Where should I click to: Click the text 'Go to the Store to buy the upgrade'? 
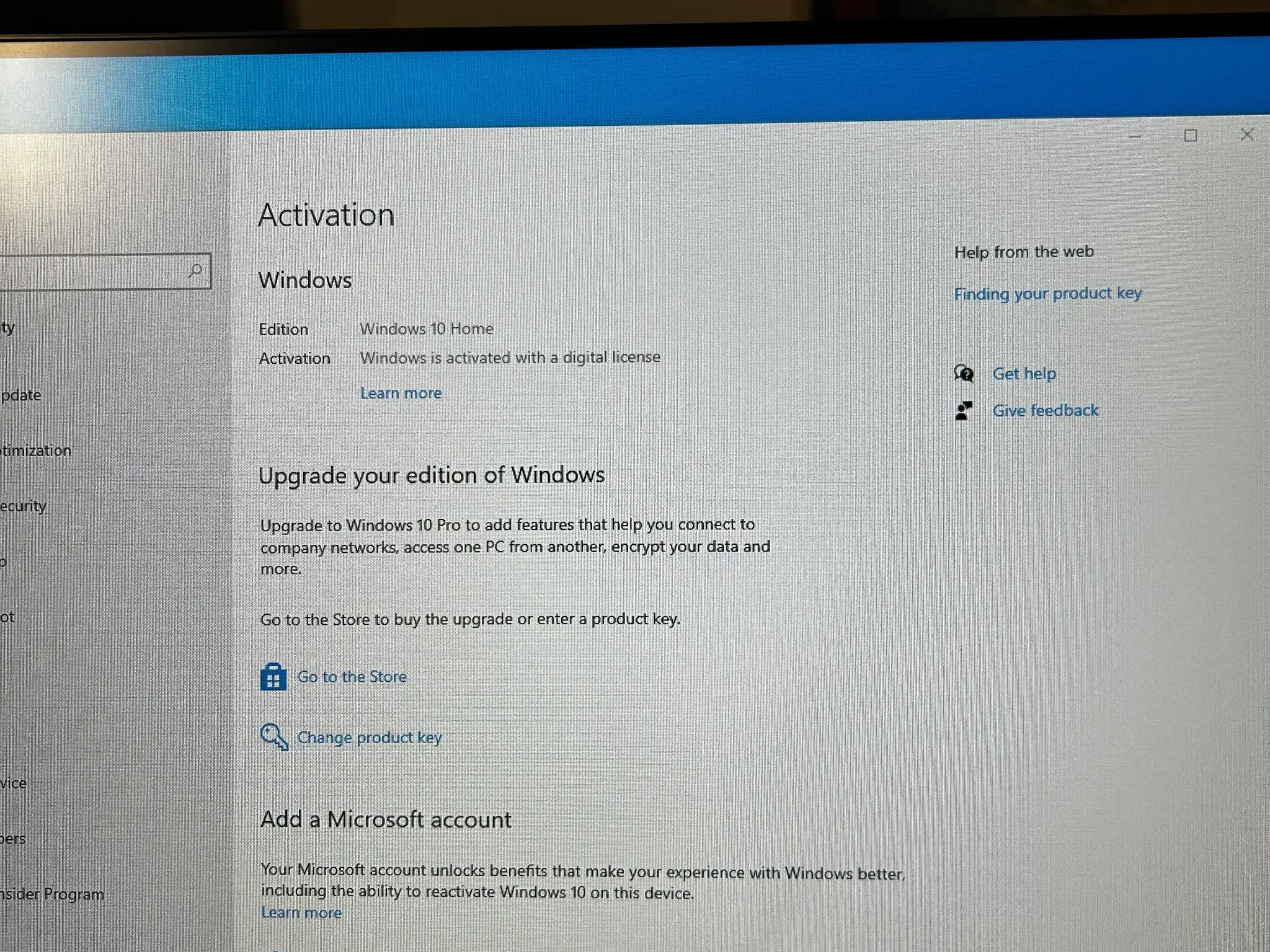[x=386, y=619]
